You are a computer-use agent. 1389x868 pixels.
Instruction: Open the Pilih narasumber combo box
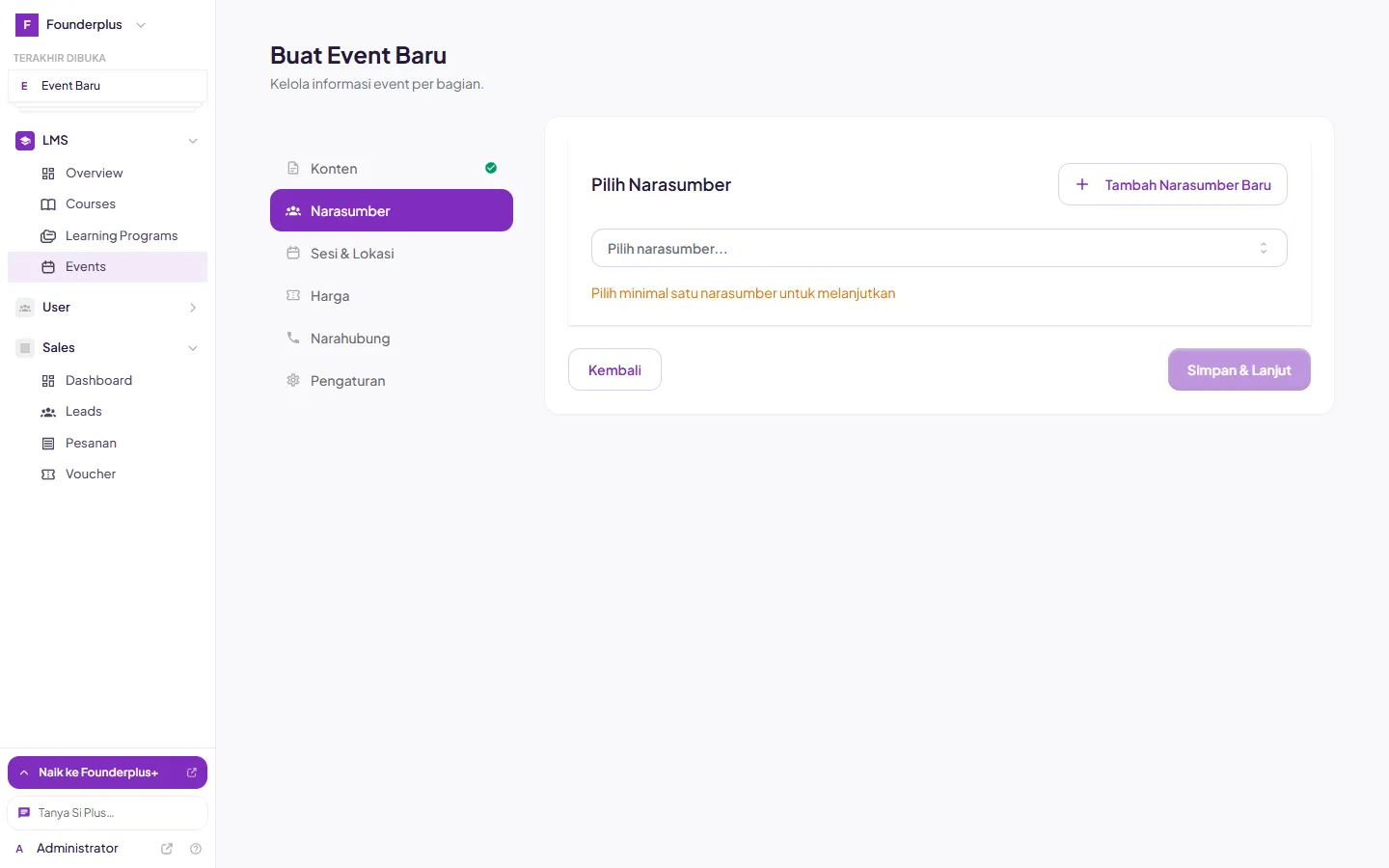(x=939, y=248)
